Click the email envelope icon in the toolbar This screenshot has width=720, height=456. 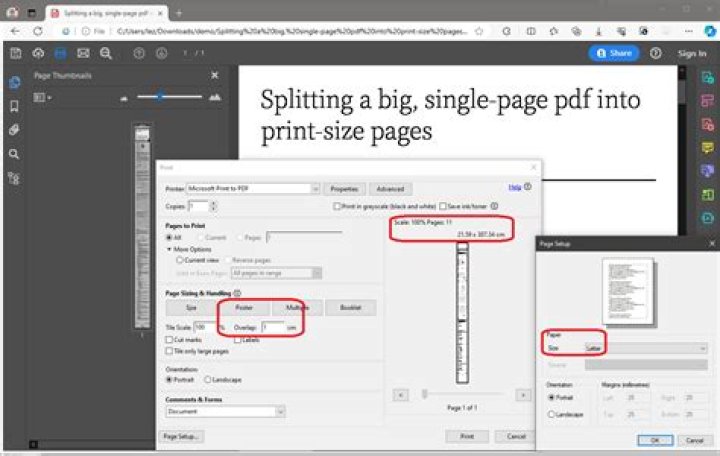(x=83, y=53)
